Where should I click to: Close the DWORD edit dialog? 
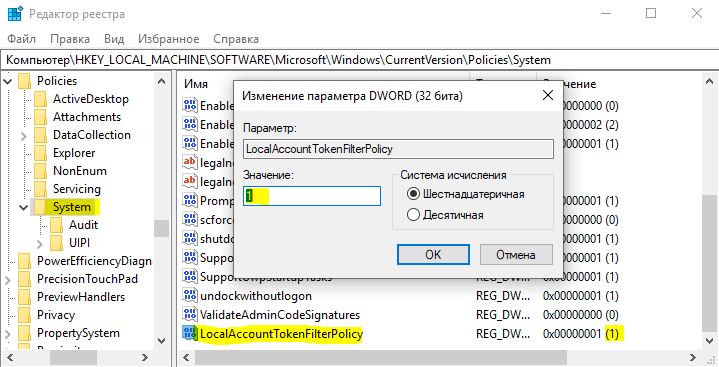coord(548,95)
